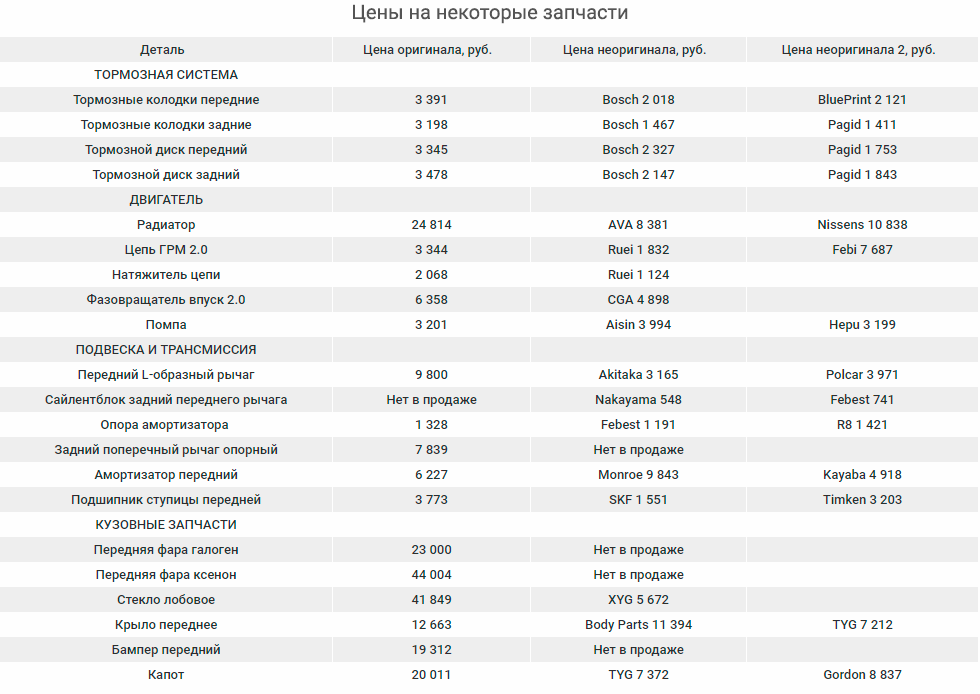Click the 'Bosch 2 018' price cell
Screen dimensions: 980x694
point(638,100)
